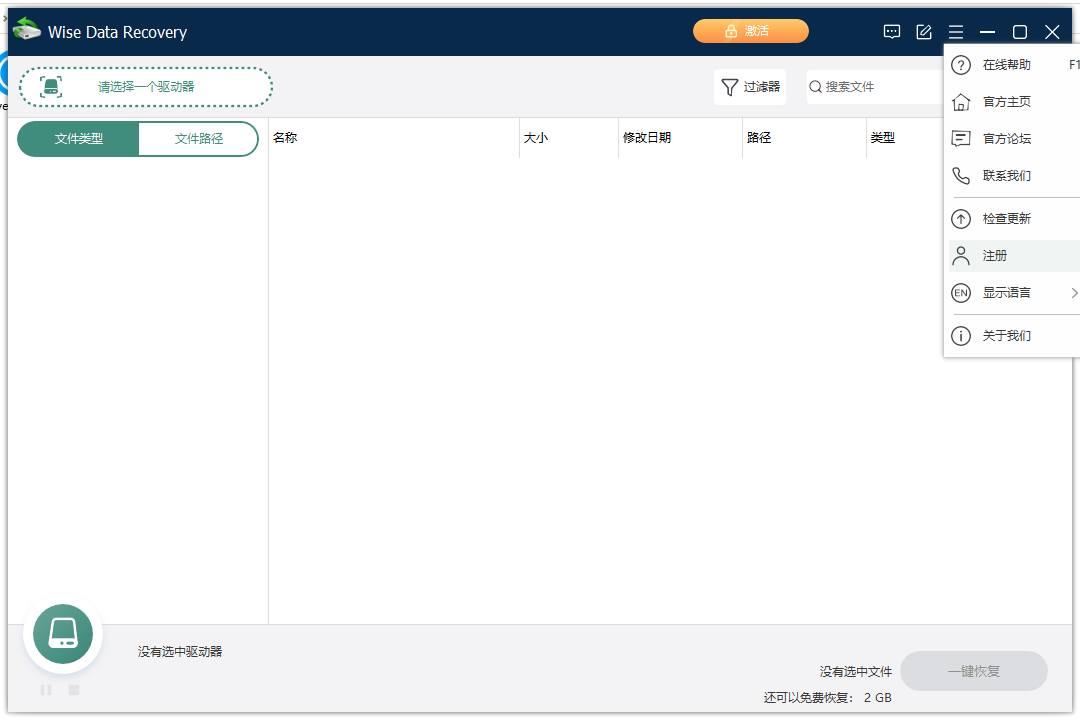
Task: Open the hamburger menu icon
Action: [956, 32]
